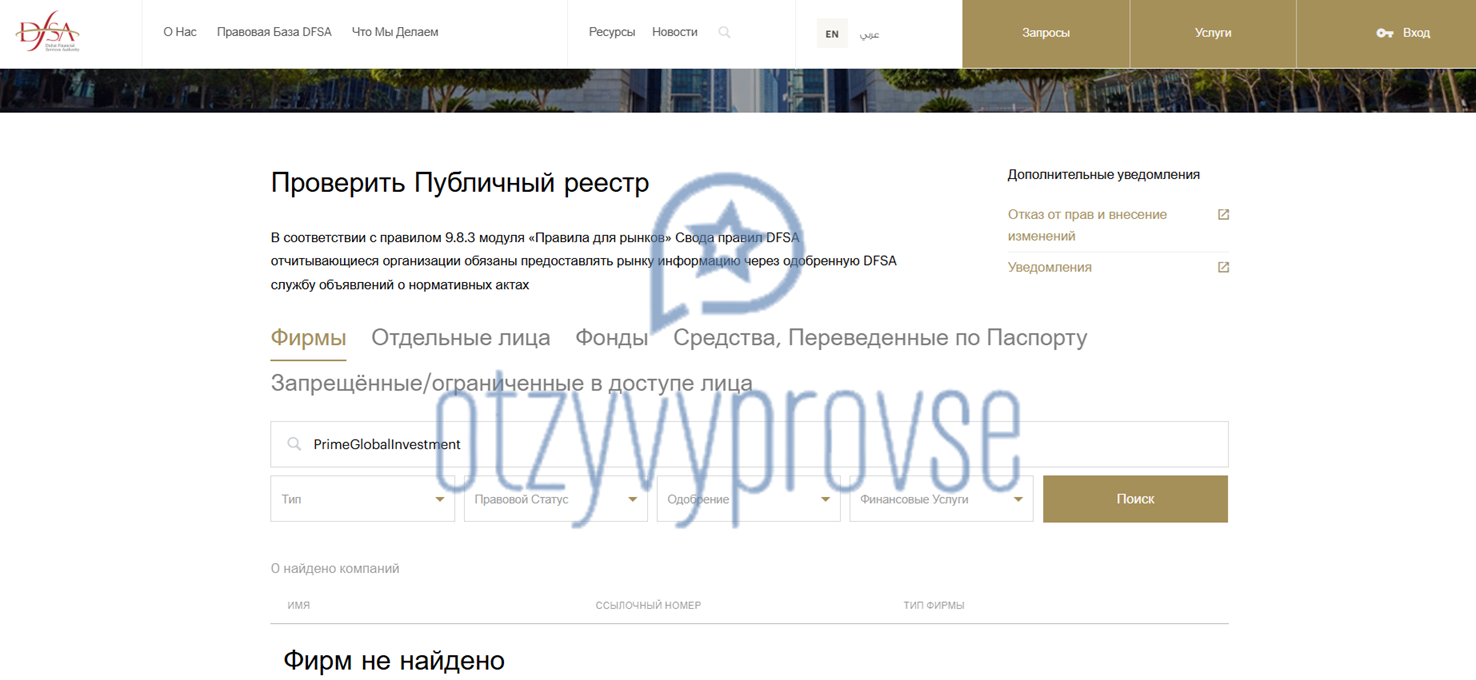Click the Услуги button
Viewport: 1476px width, 680px height.
(x=1213, y=34)
